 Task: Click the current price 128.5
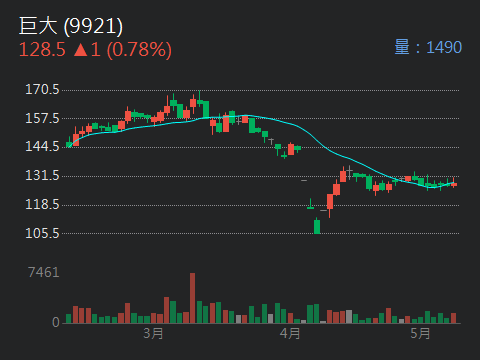tap(42, 49)
